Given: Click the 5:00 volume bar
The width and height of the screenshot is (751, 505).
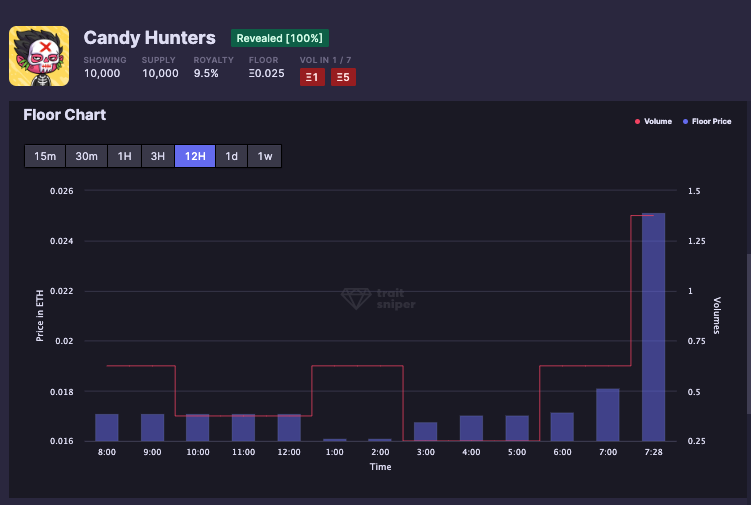Looking at the screenshot, I should coord(517,428).
